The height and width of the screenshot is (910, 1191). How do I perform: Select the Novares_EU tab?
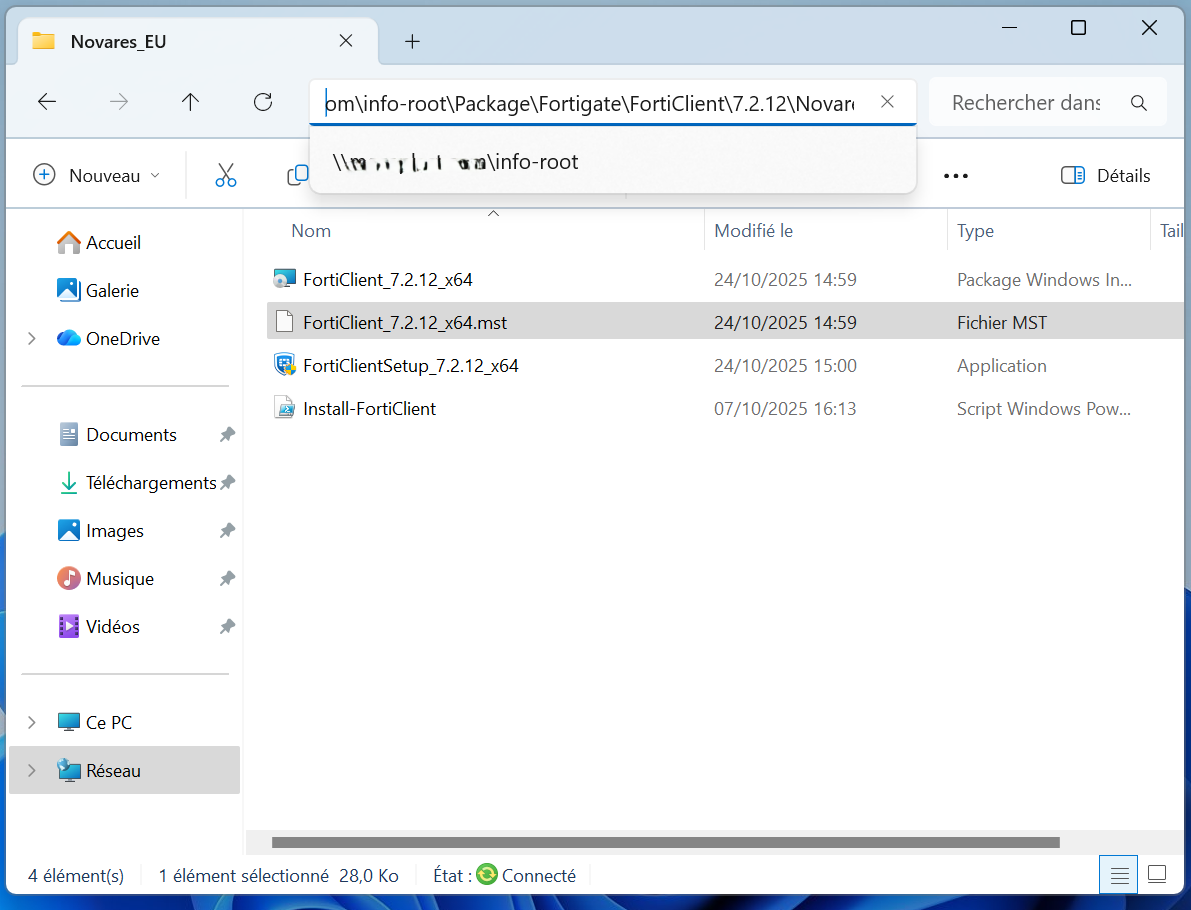click(x=118, y=42)
